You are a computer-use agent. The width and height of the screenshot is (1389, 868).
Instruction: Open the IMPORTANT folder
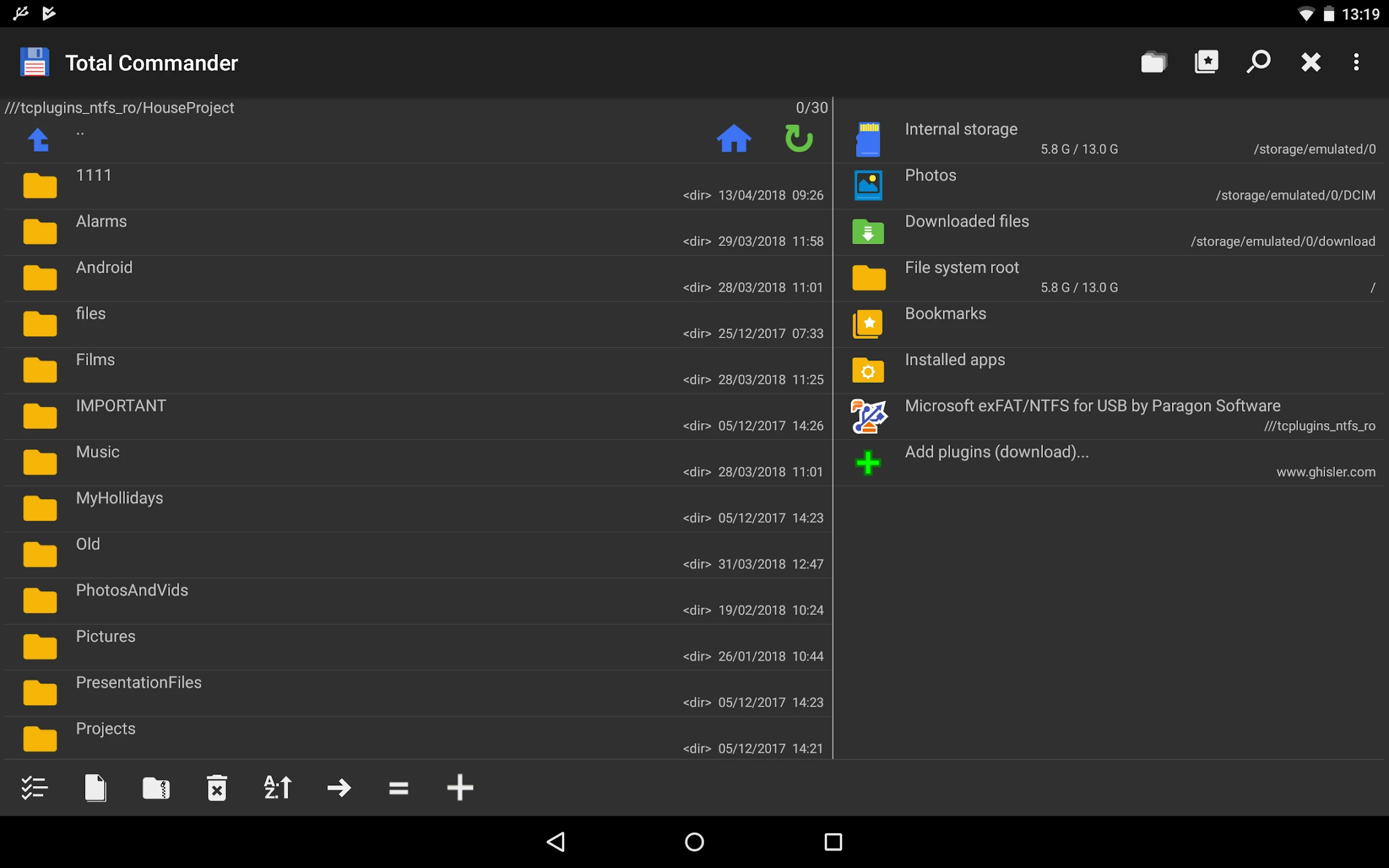tap(418, 417)
